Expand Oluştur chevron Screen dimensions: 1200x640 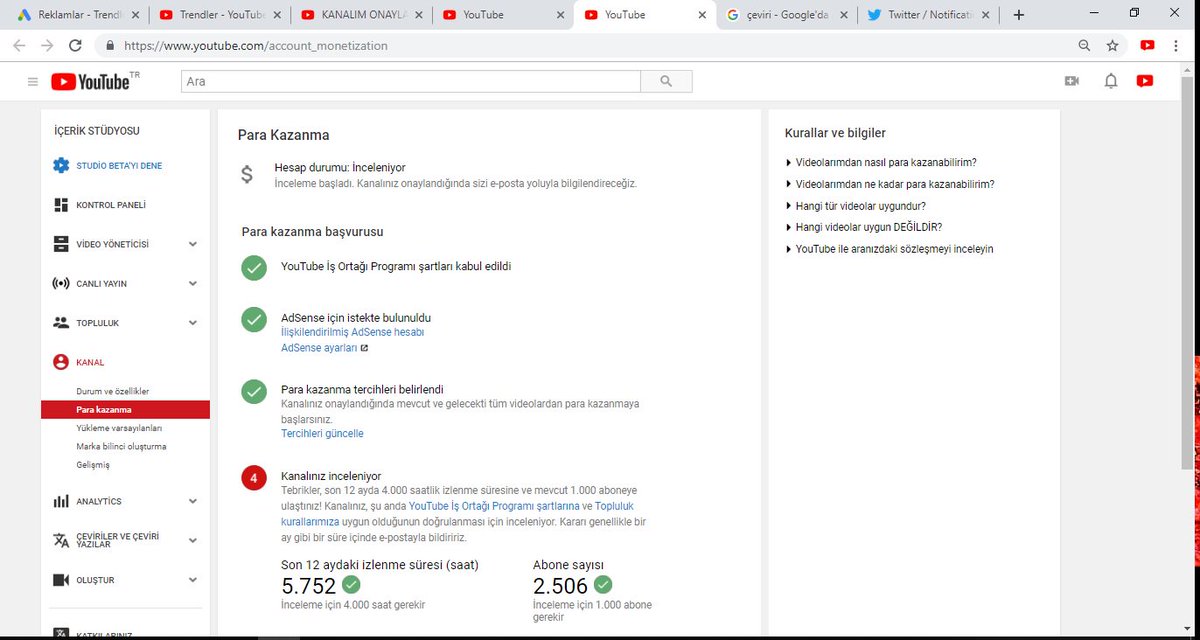[x=193, y=580]
